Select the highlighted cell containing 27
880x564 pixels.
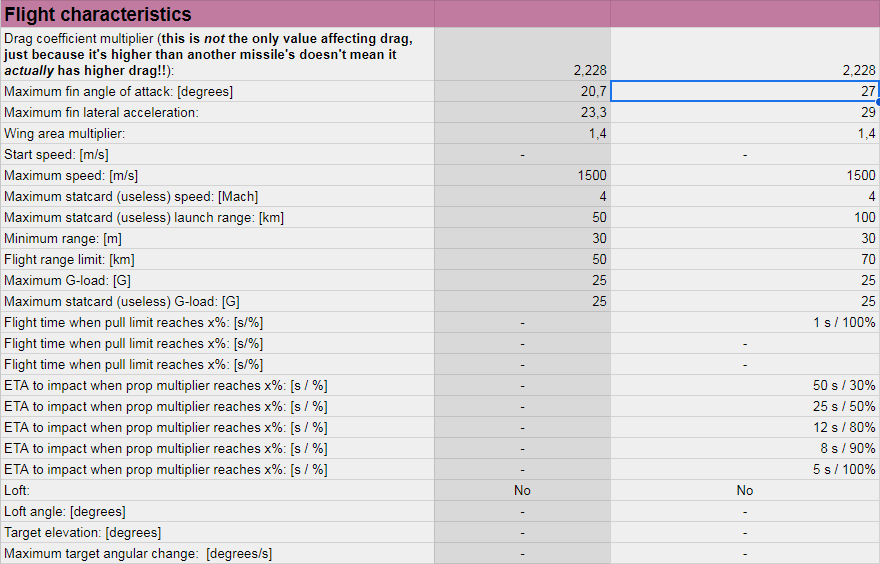pyautogui.click(x=745, y=91)
